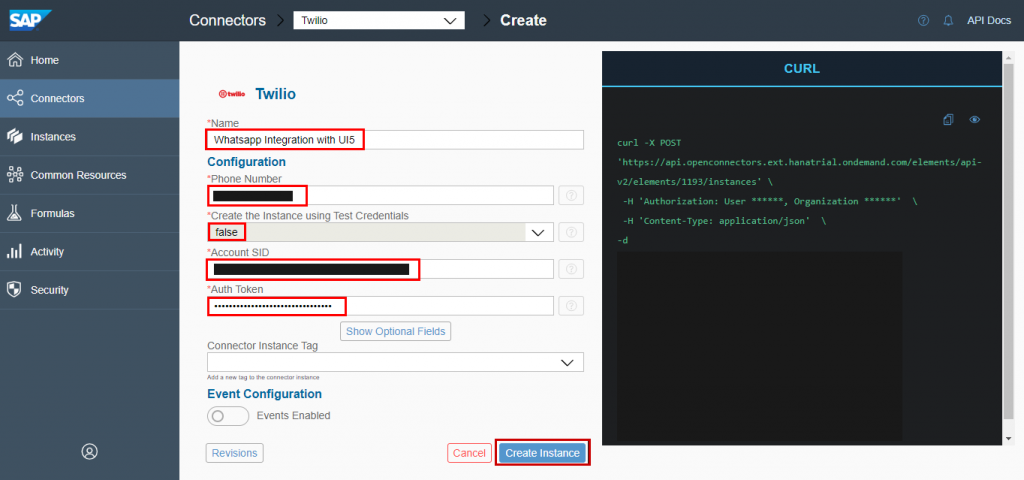Copy the CURL command icon
This screenshot has height=480, width=1024.
point(948,120)
